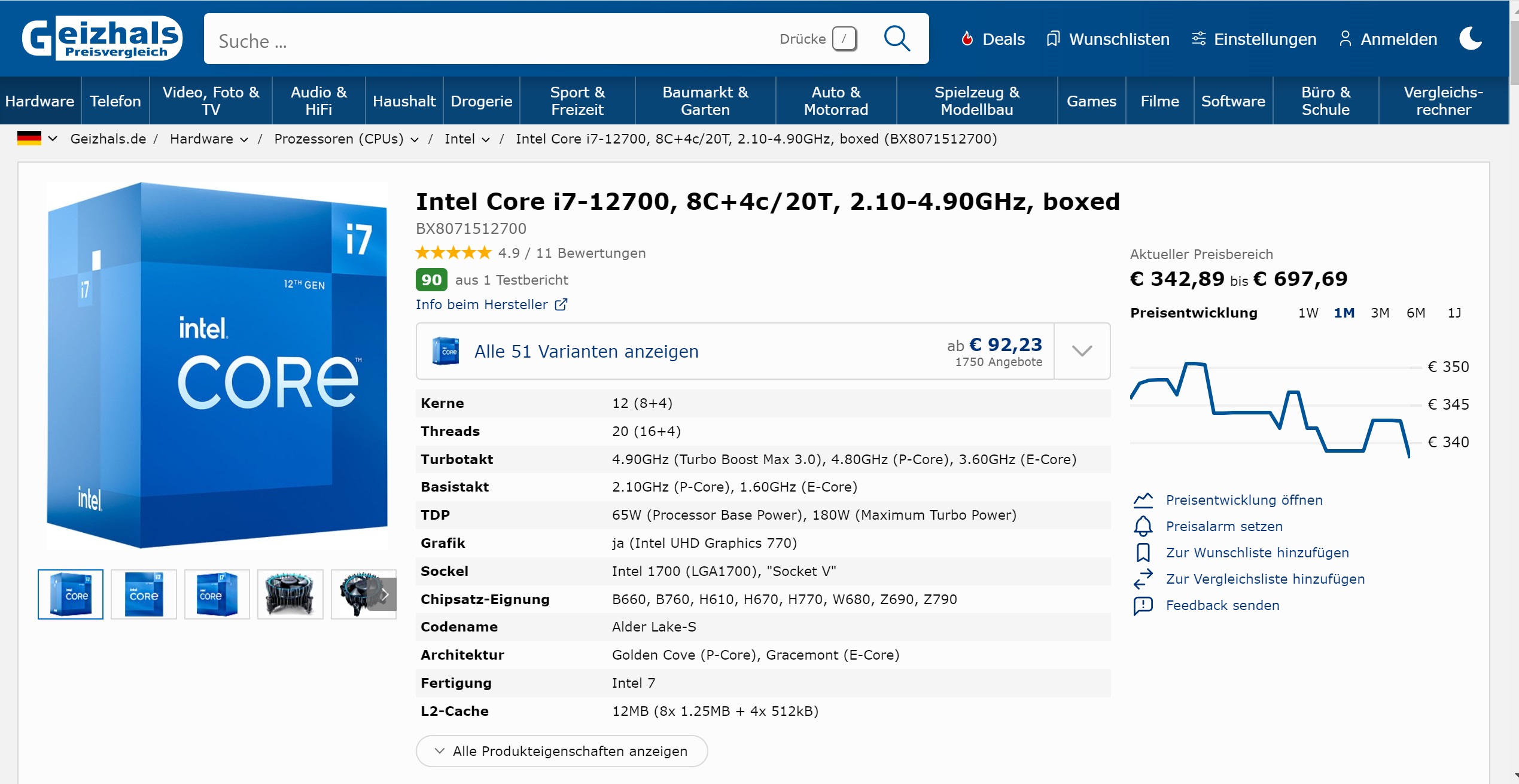Click the Deals flame icon
The image size is (1519, 784).
967,39
